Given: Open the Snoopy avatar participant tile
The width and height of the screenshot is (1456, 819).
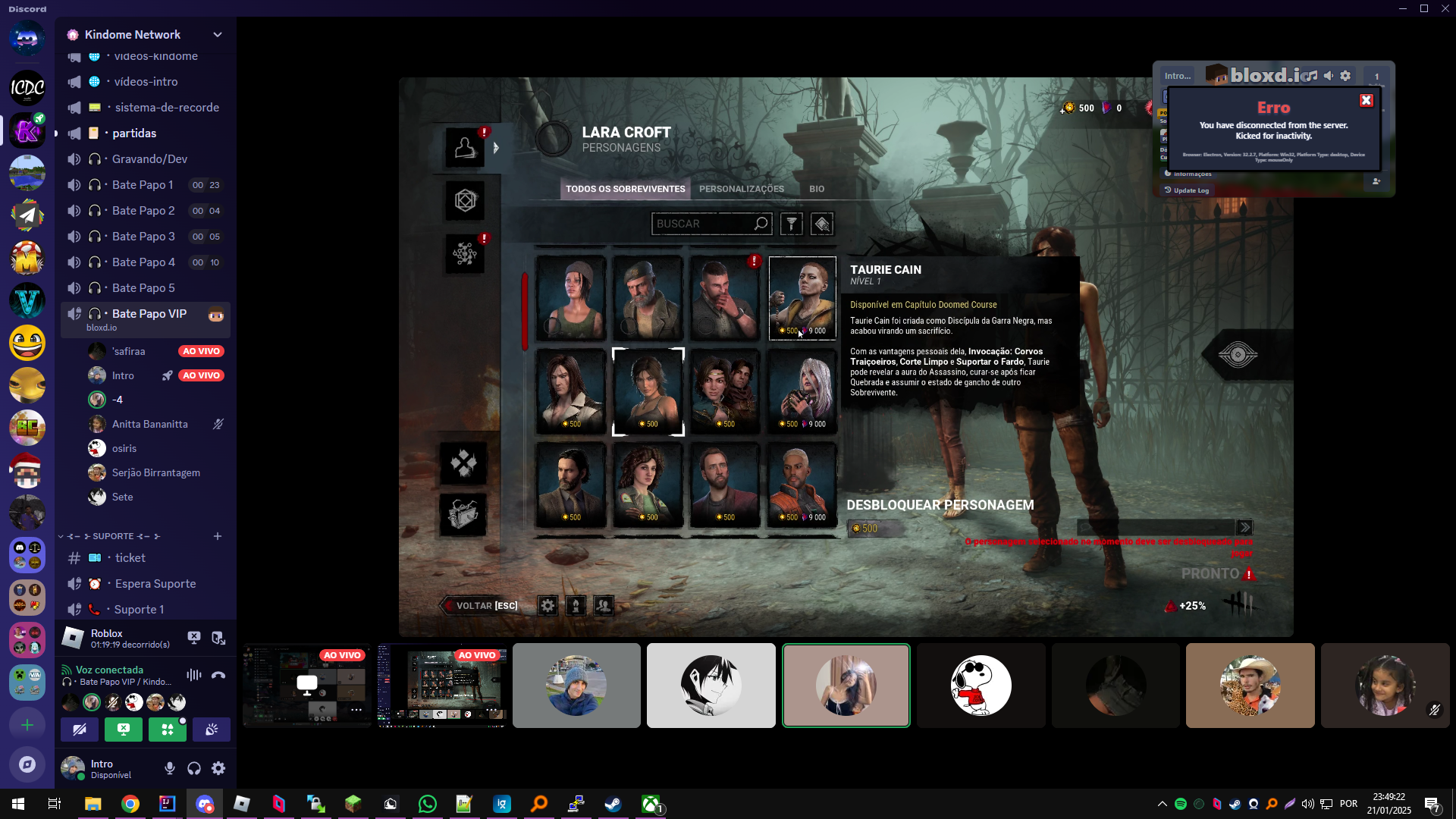Looking at the screenshot, I should 981,686.
